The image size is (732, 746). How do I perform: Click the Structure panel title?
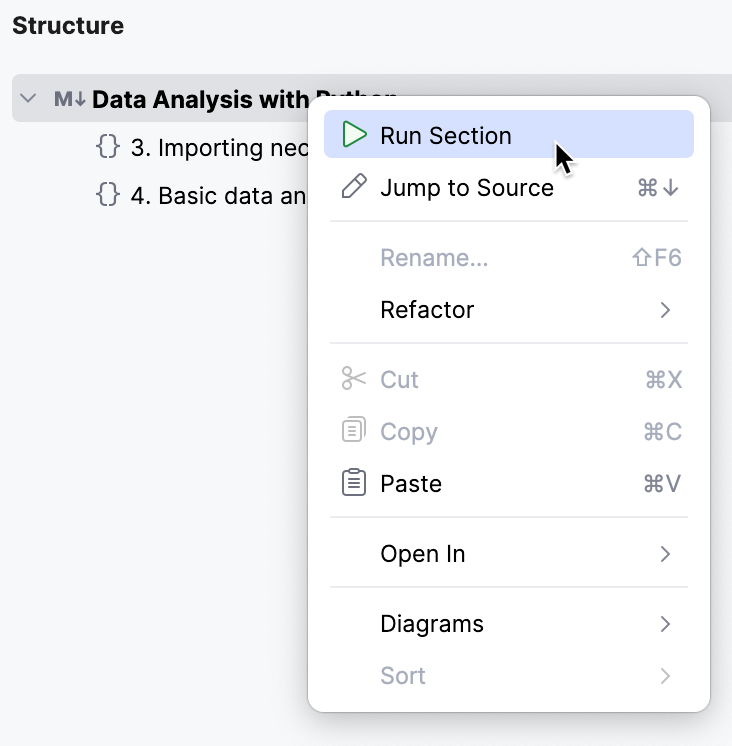[68, 26]
